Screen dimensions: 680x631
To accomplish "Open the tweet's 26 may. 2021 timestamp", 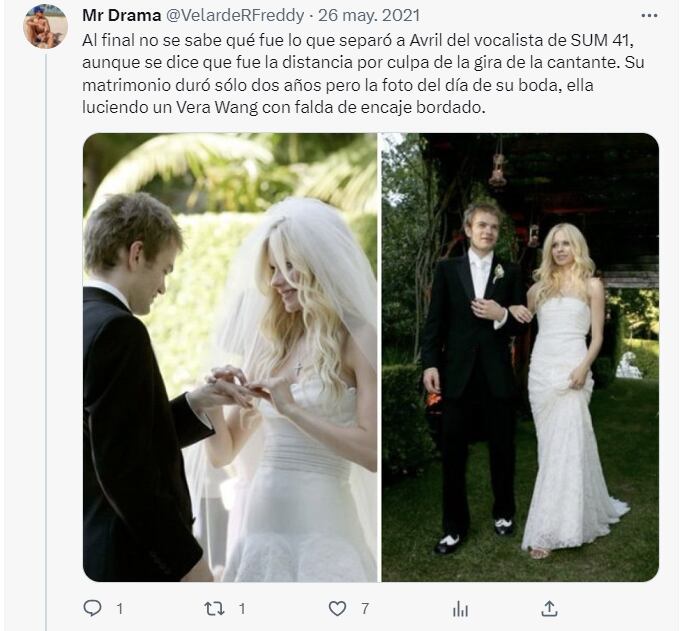I will [369, 16].
